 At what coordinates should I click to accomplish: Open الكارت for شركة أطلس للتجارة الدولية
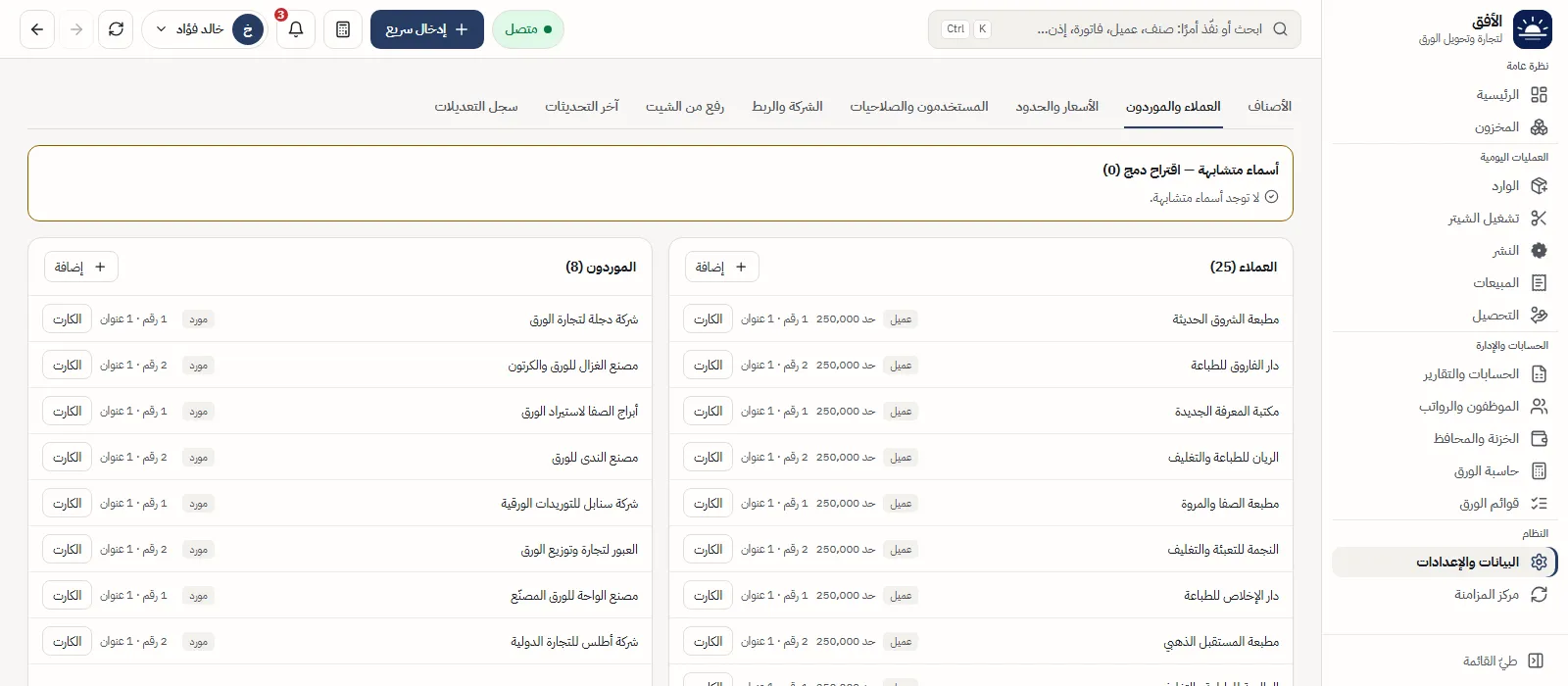[x=67, y=641]
